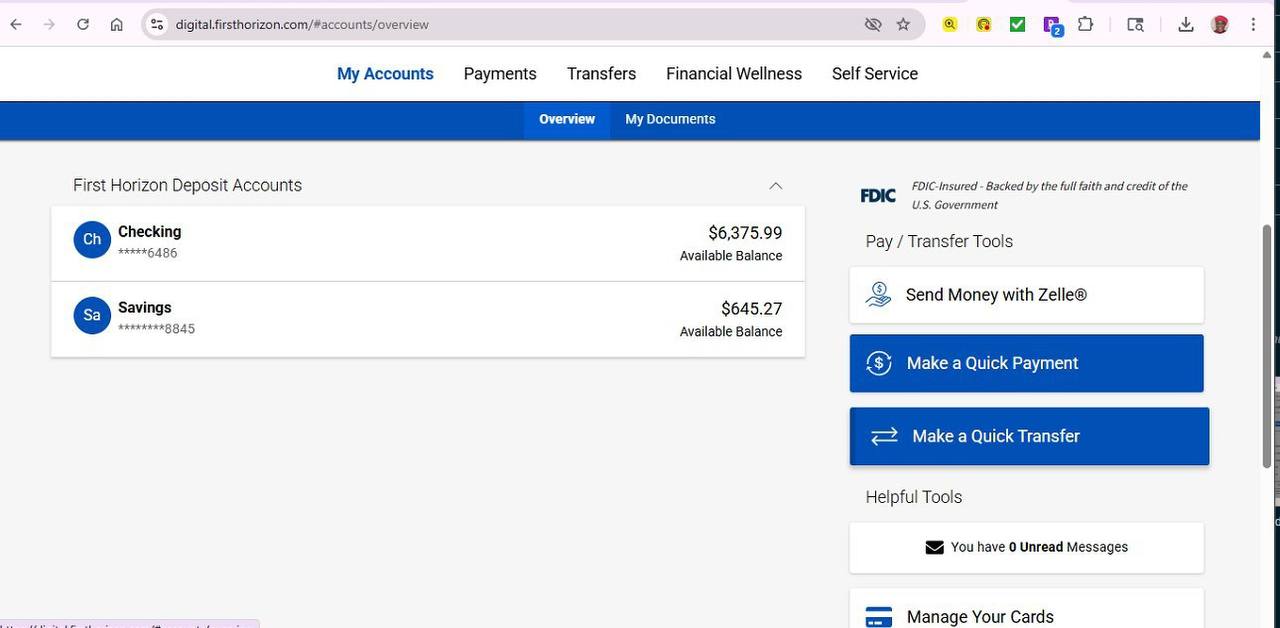Open the browser downloads list
Screen dimensions: 1280x628
click(x=1186, y=24)
